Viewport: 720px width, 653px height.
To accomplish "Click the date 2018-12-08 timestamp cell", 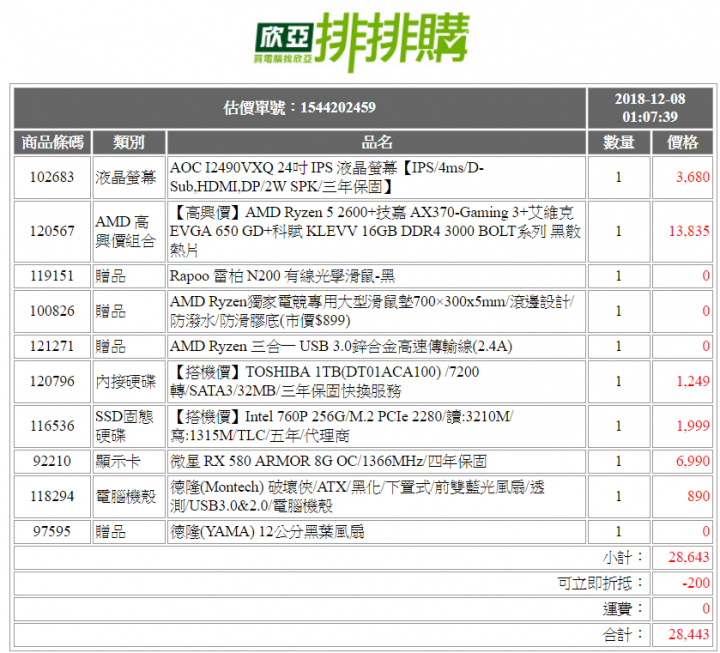I will pos(650,108).
